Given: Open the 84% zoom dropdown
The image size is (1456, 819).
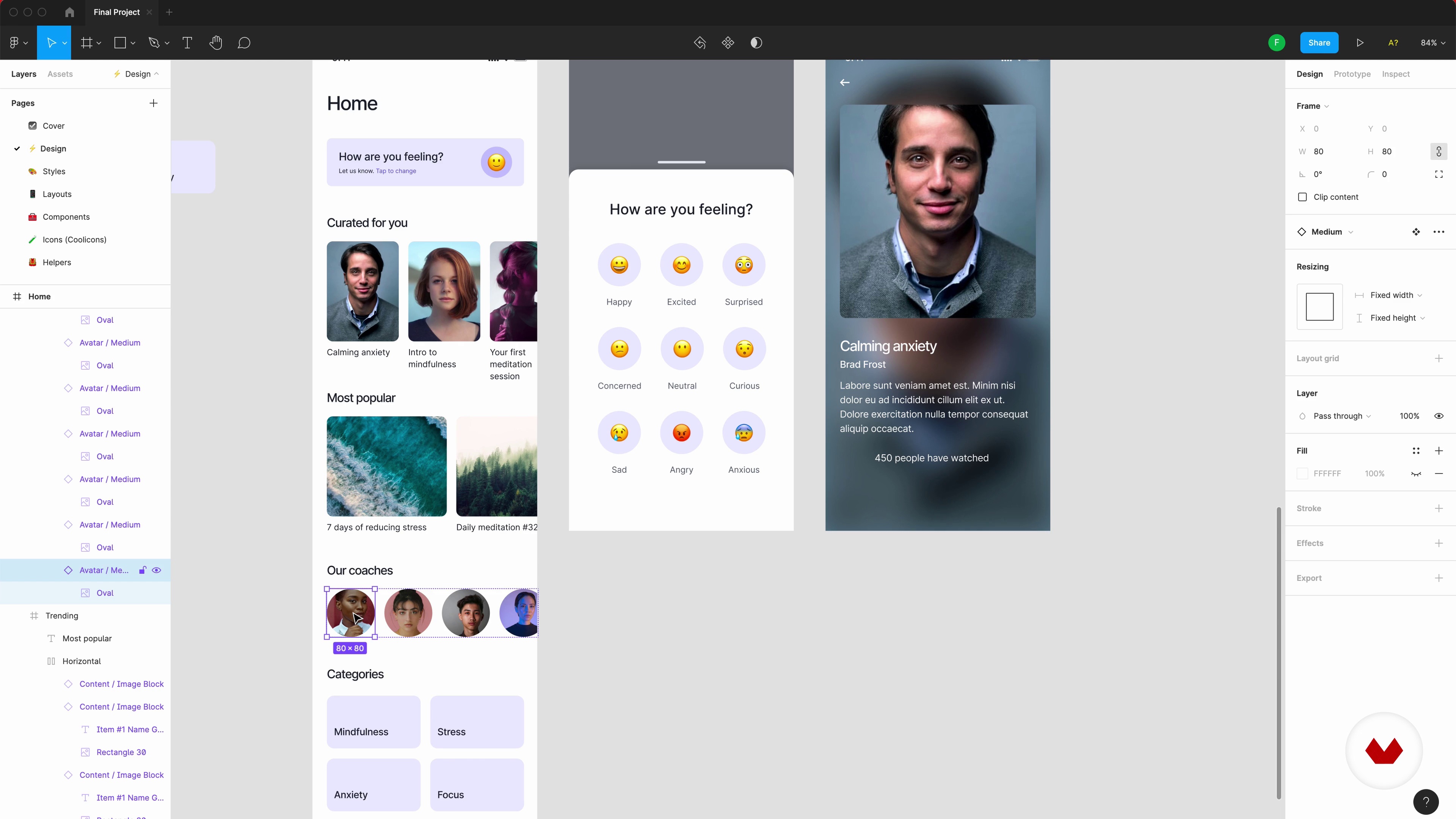Looking at the screenshot, I should coord(1432,43).
